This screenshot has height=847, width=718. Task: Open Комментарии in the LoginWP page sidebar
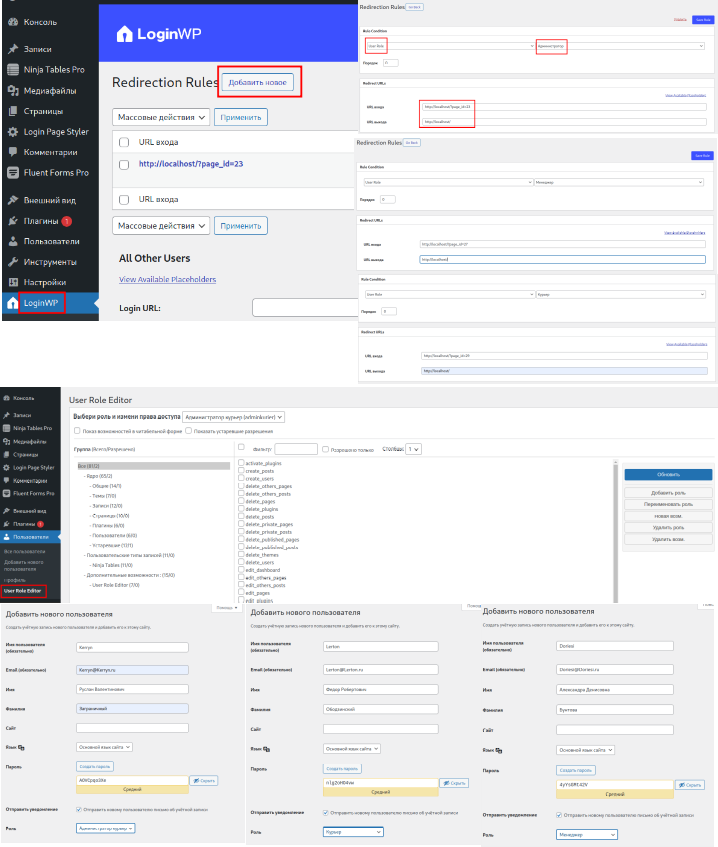(50, 152)
